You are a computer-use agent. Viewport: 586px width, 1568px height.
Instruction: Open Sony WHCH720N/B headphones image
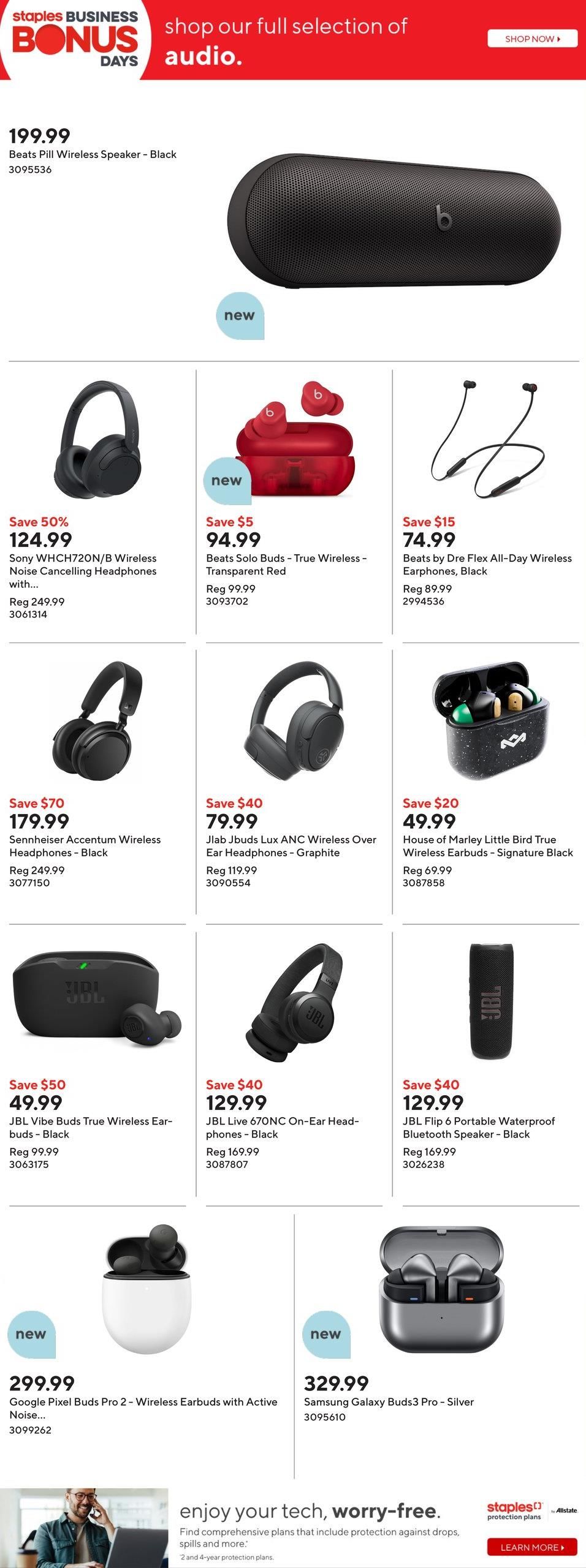coord(98,440)
